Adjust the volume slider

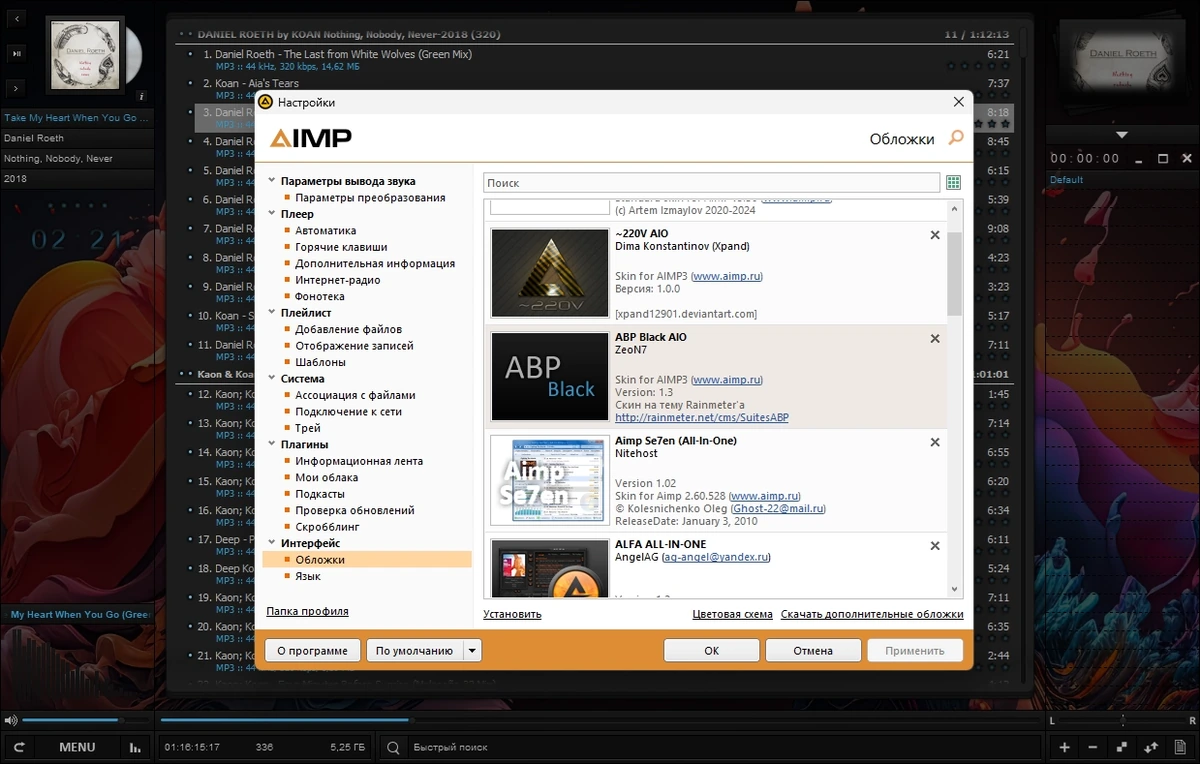[x=85, y=720]
